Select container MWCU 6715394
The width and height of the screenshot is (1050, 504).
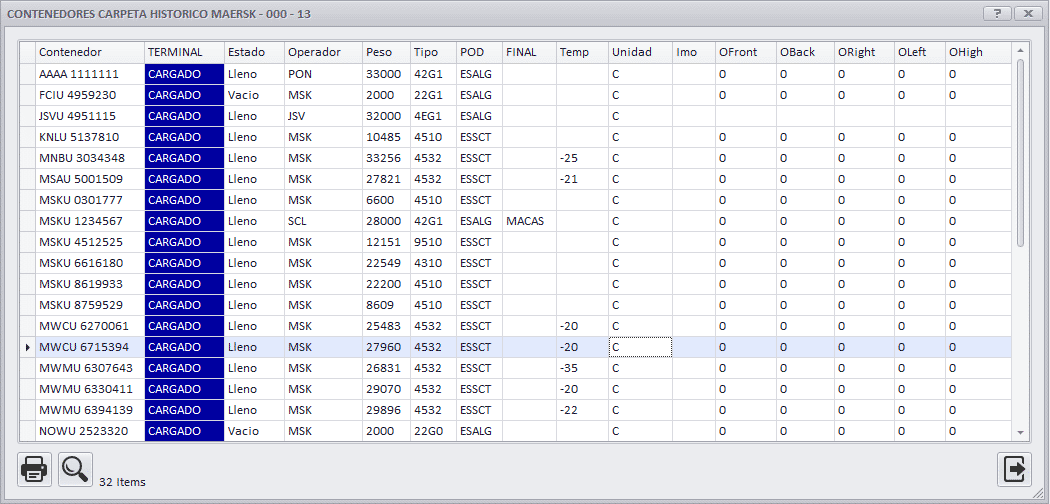(x=90, y=347)
